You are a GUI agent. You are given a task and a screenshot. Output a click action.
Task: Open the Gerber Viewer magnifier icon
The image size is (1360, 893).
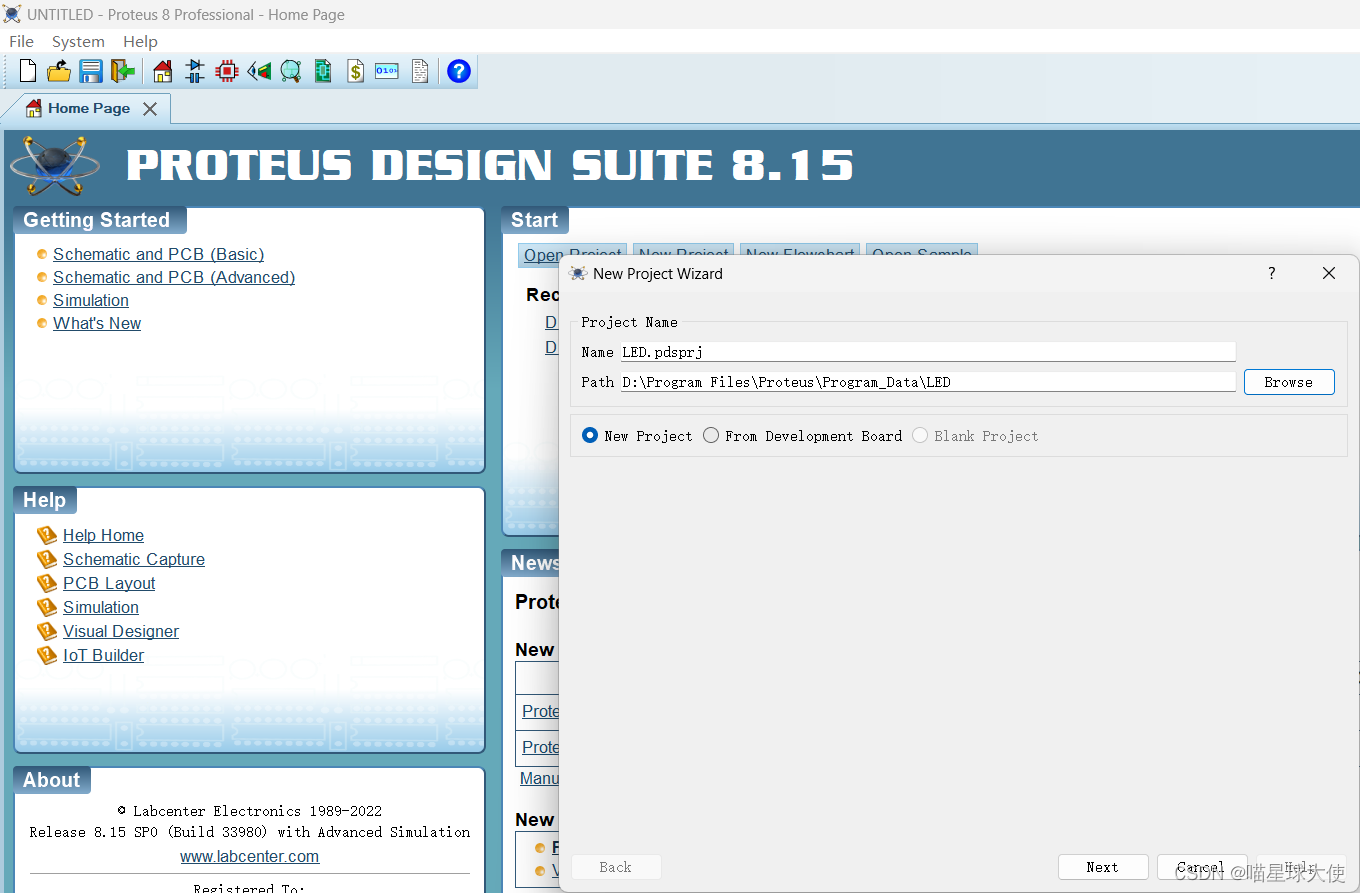click(x=289, y=71)
